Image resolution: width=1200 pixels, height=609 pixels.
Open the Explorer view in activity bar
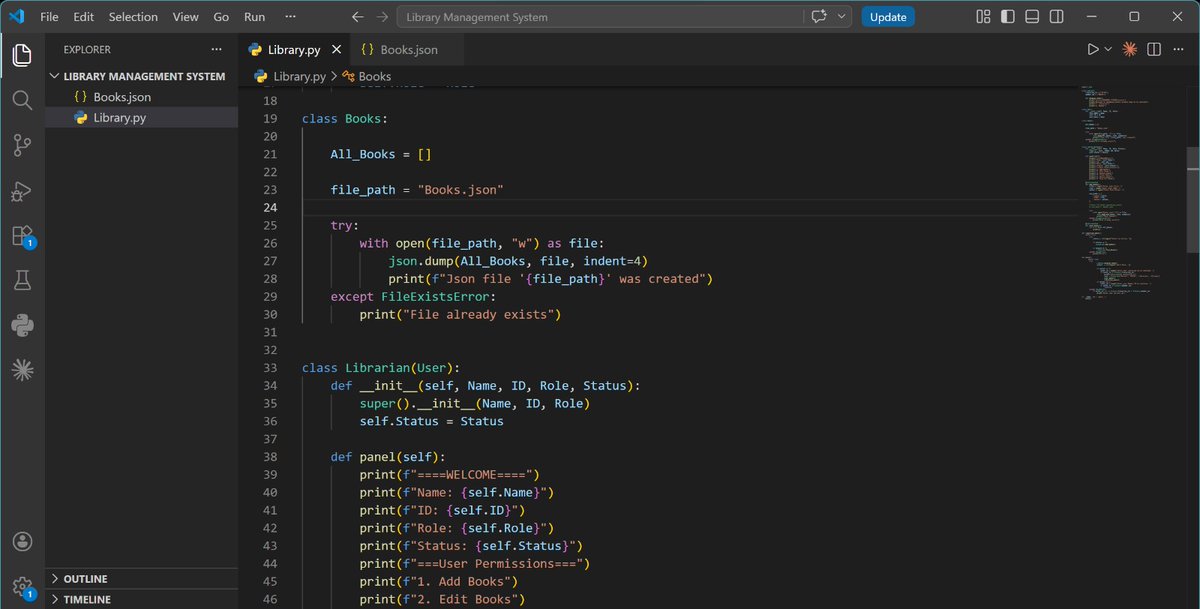click(x=22, y=55)
